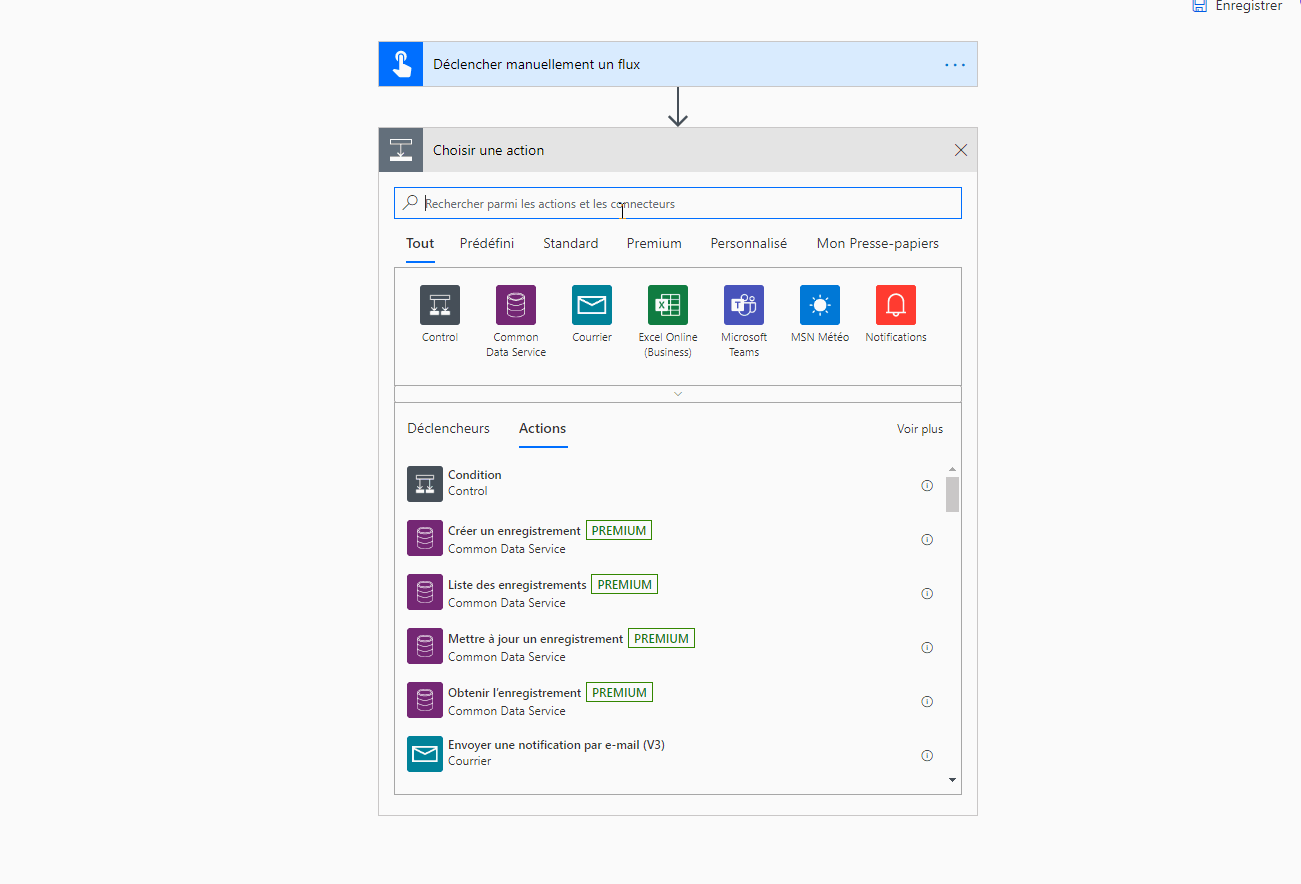The height and width of the screenshot is (884, 1301).
Task: Click the actions list scrollbar thumb
Action: click(952, 494)
